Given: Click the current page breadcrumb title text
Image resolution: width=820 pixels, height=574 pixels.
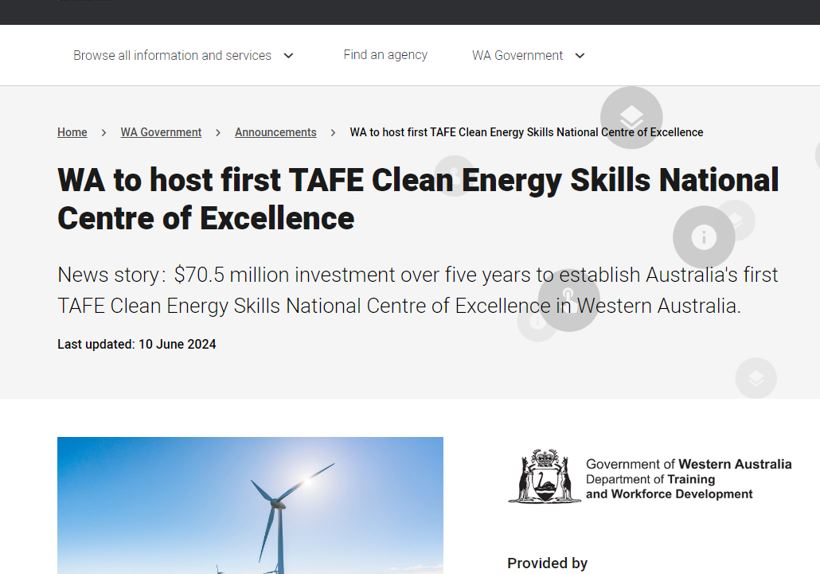Looking at the screenshot, I should tap(526, 132).
